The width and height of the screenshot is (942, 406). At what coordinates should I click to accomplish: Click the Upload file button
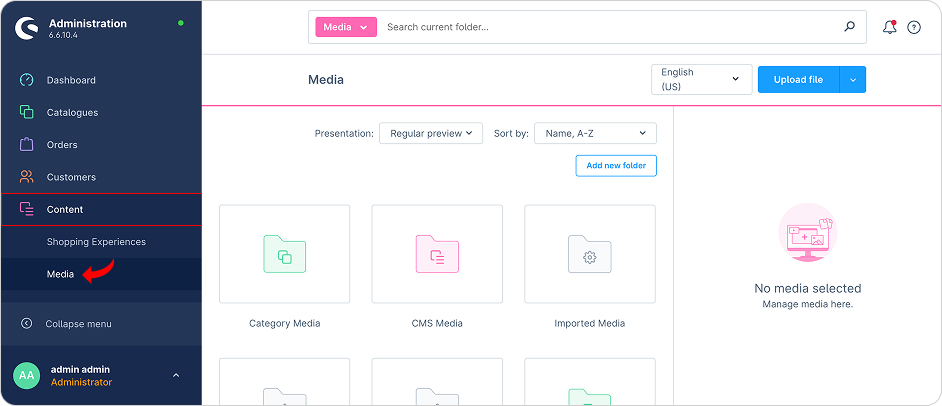tap(798, 80)
